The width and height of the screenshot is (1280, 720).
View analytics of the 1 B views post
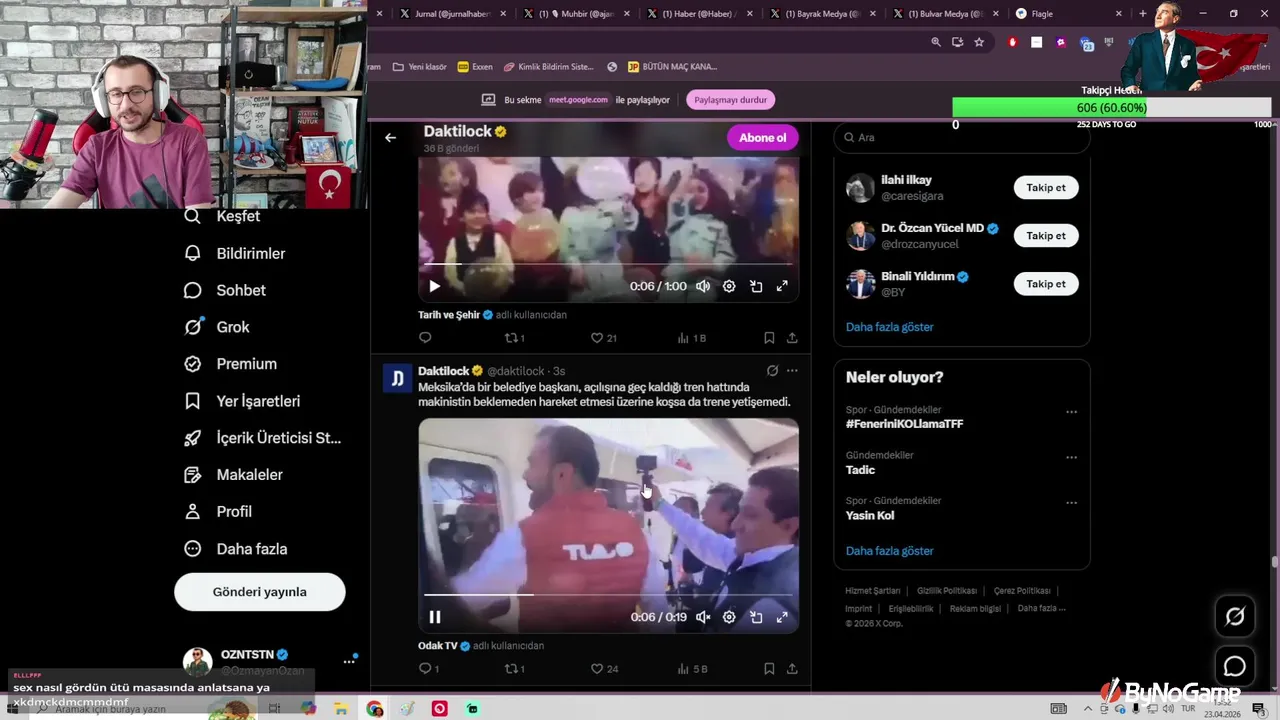click(692, 338)
